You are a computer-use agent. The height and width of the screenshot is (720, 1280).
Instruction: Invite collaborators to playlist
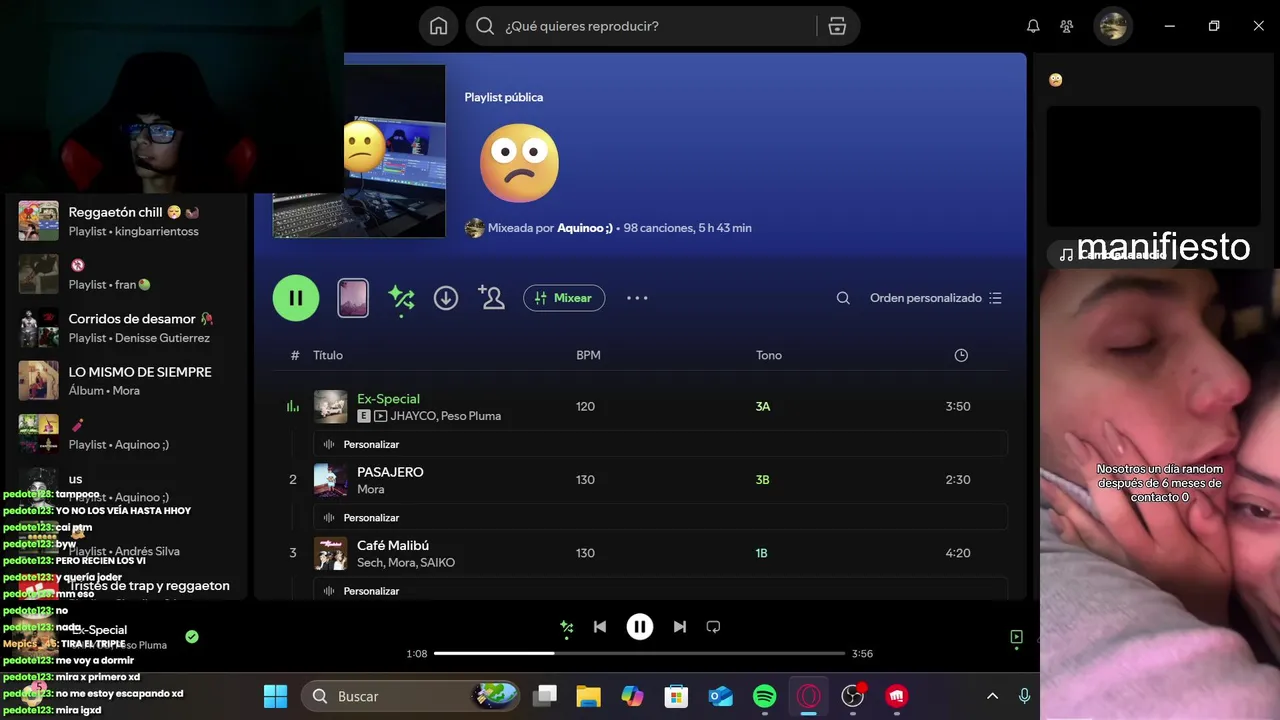491,298
